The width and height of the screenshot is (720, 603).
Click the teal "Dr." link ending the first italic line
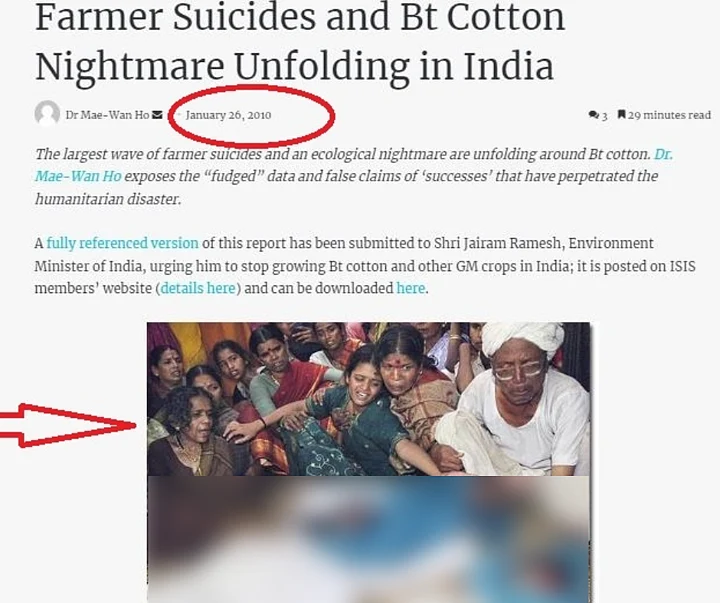pyautogui.click(x=663, y=154)
